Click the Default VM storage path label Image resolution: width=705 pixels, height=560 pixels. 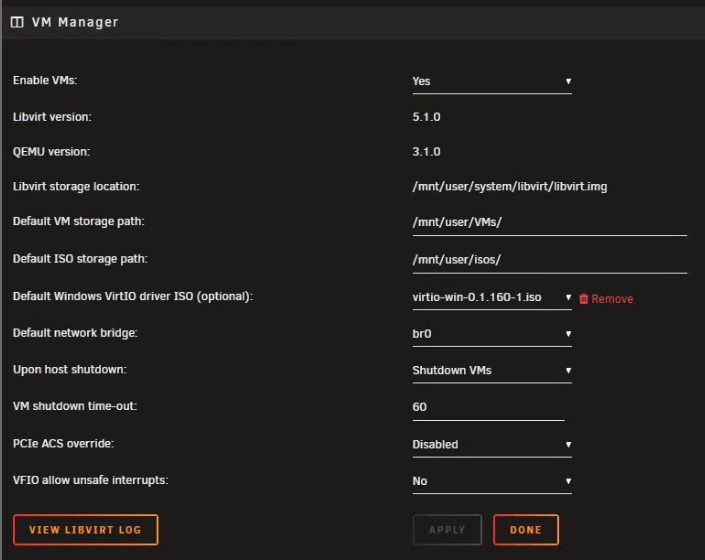pyautogui.click(x=79, y=222)
